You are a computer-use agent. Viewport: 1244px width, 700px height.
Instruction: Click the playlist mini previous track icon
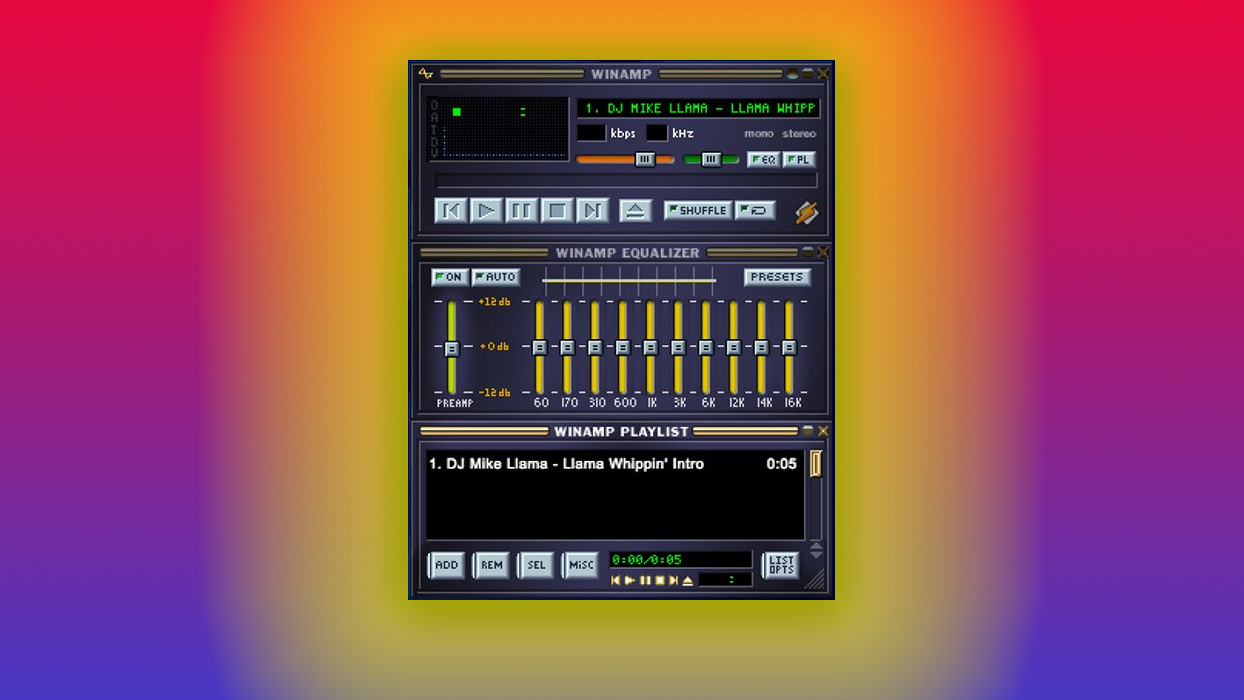coord(616,580)
